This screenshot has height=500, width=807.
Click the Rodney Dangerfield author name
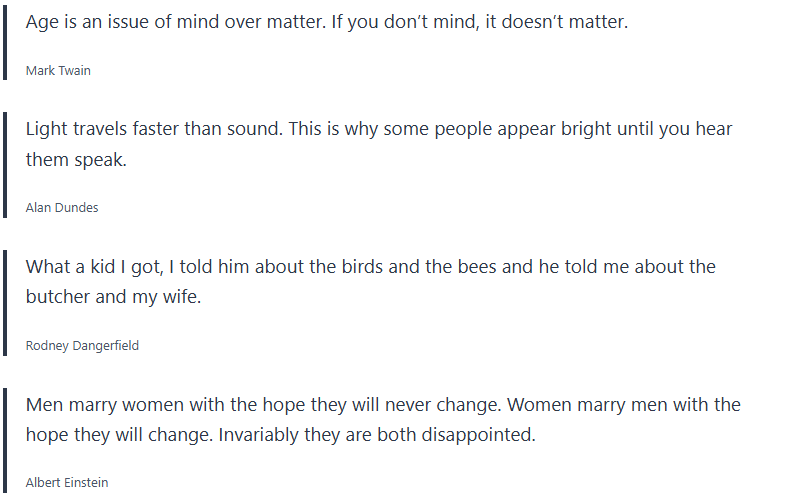pos(82,346)
